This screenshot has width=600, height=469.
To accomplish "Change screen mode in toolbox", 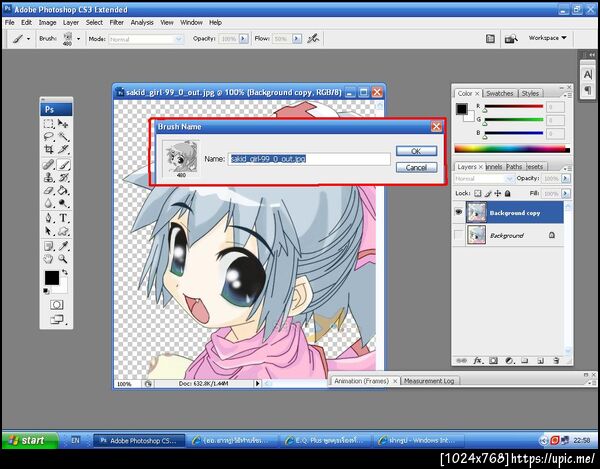I will (57, 319).
